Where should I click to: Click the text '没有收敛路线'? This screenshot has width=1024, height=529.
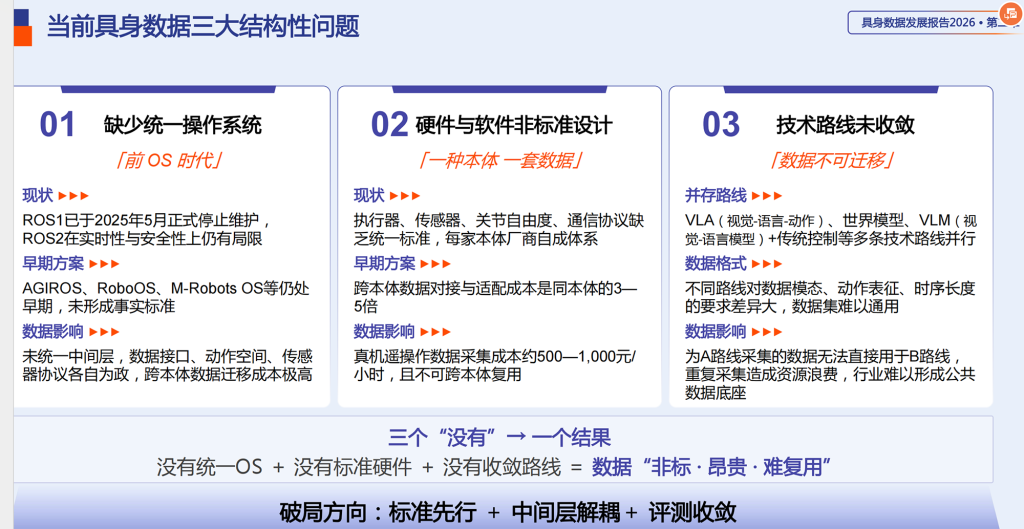pyautogui.click(x=502, y=467)
